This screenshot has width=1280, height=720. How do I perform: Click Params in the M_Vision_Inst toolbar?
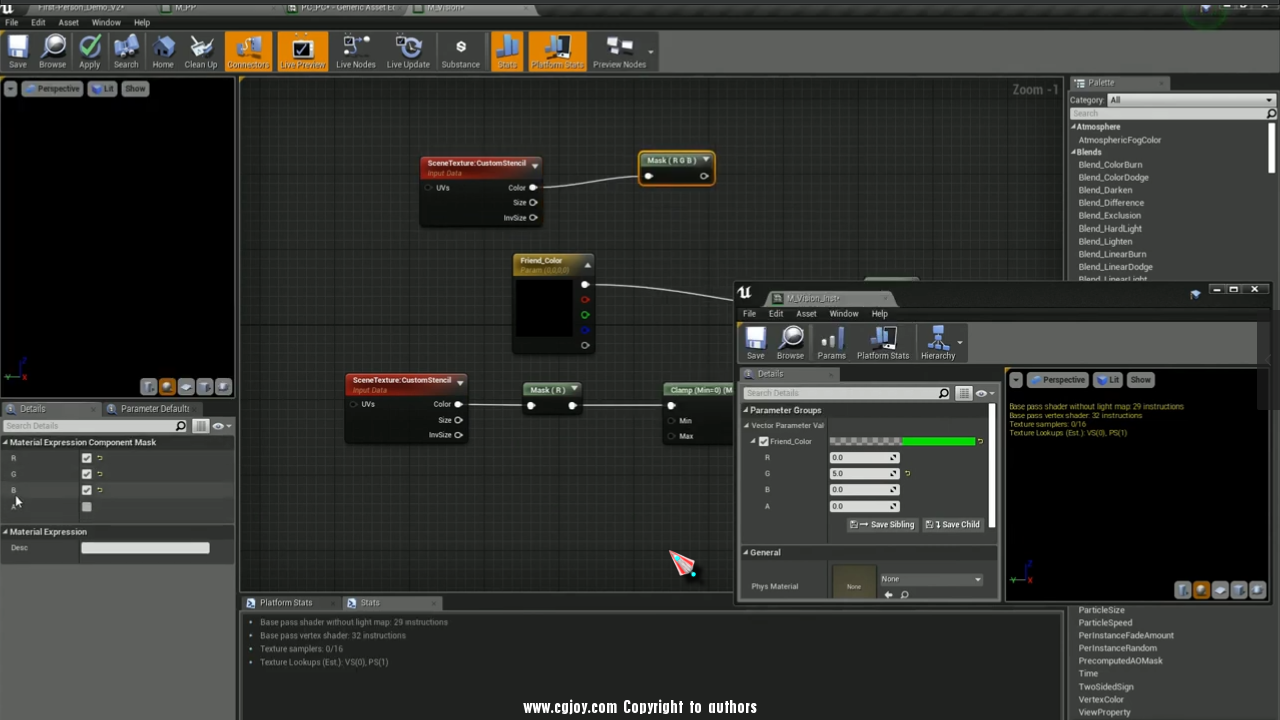point(831,343)
